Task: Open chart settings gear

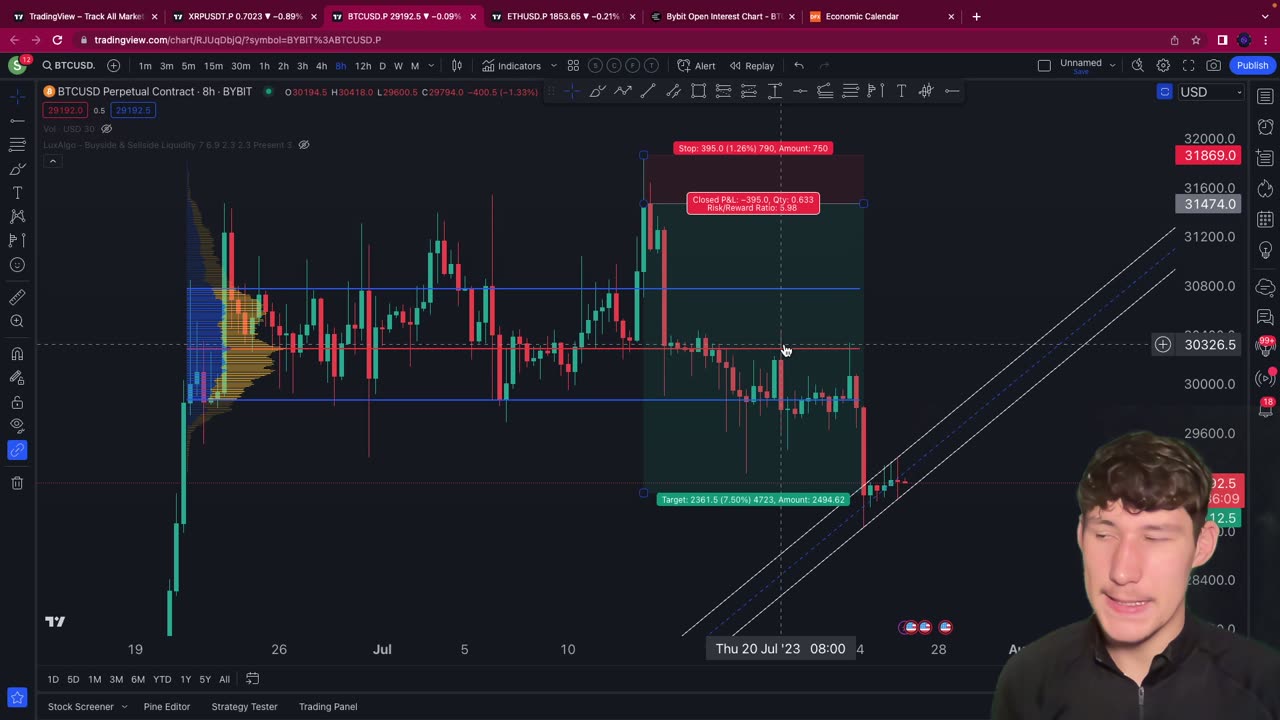Action: tap(1163, 65)
